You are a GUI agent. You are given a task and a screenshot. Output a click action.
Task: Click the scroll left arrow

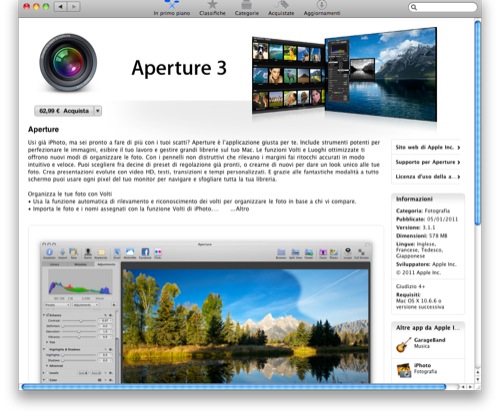(463, 387)
